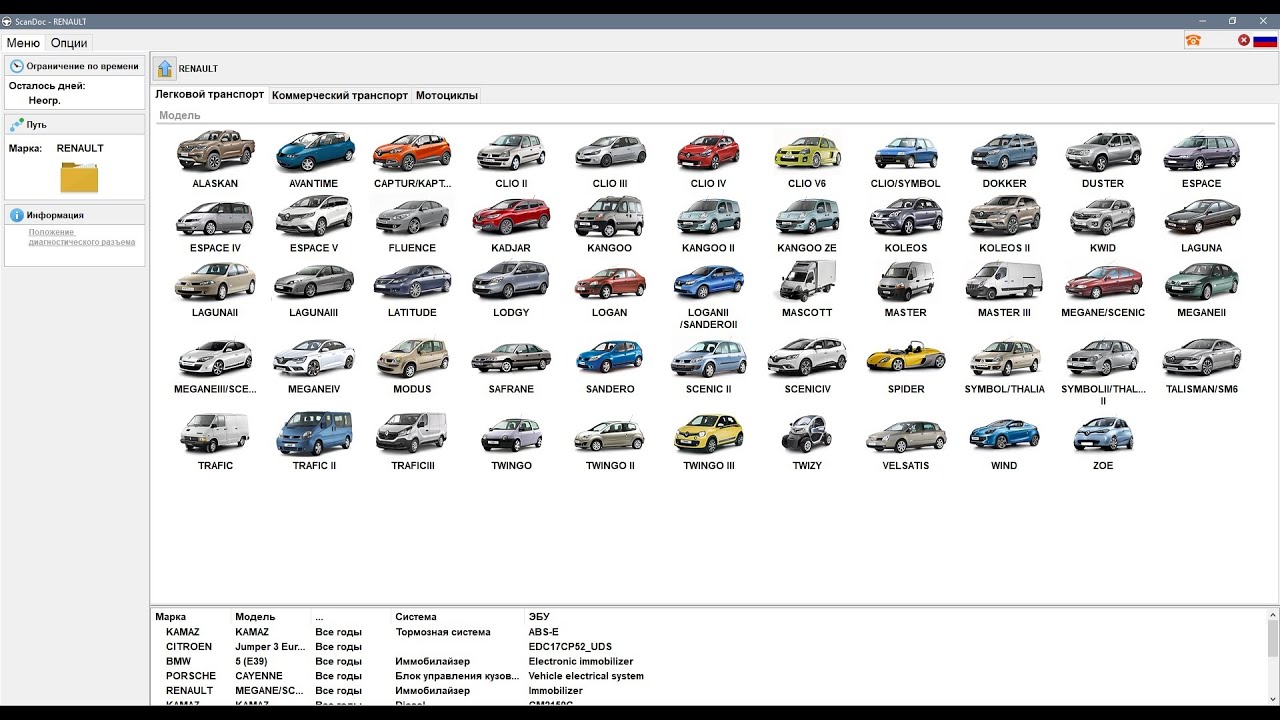
Task: Open the red KADJAR model
Action: [511, 216]
